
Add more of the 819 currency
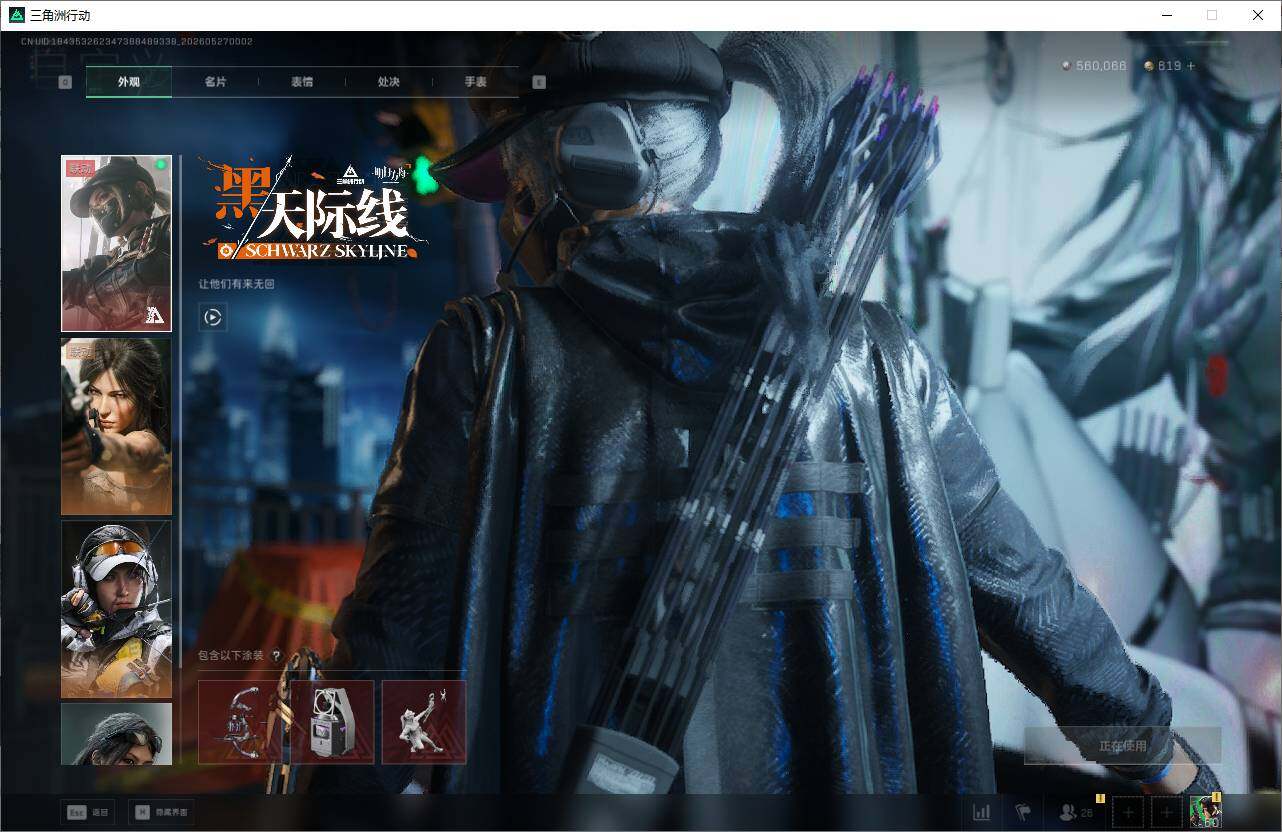point(1190,66)
